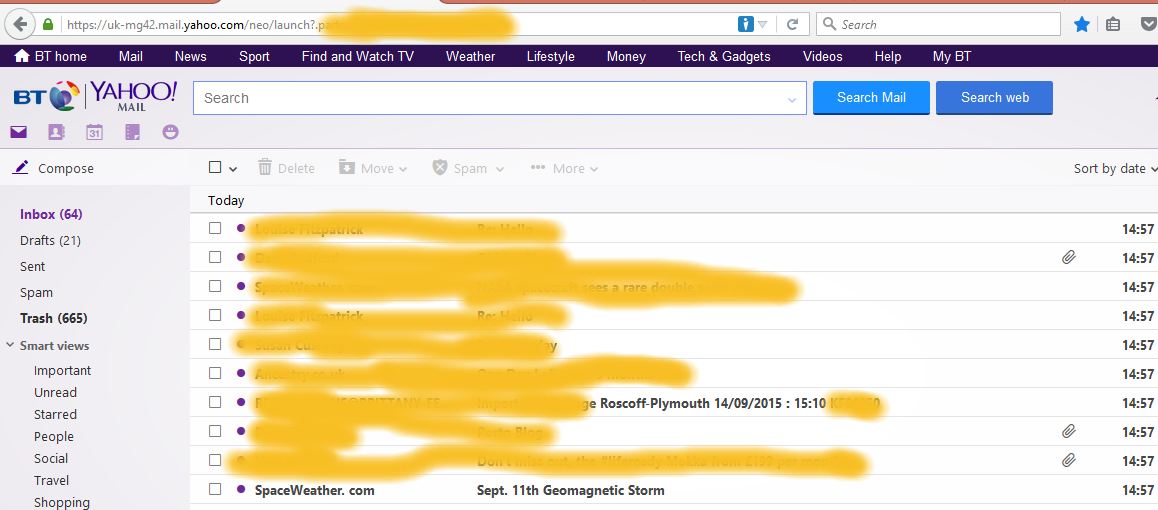
Task: Open Tech & Gadgets in the BT bar
Action: [723, 57]
